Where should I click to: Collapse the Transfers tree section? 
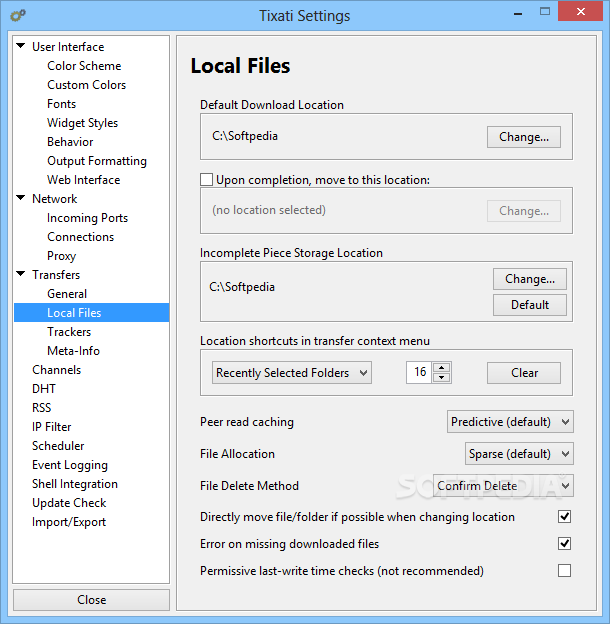pyautogui.click(x=21, y=273)
